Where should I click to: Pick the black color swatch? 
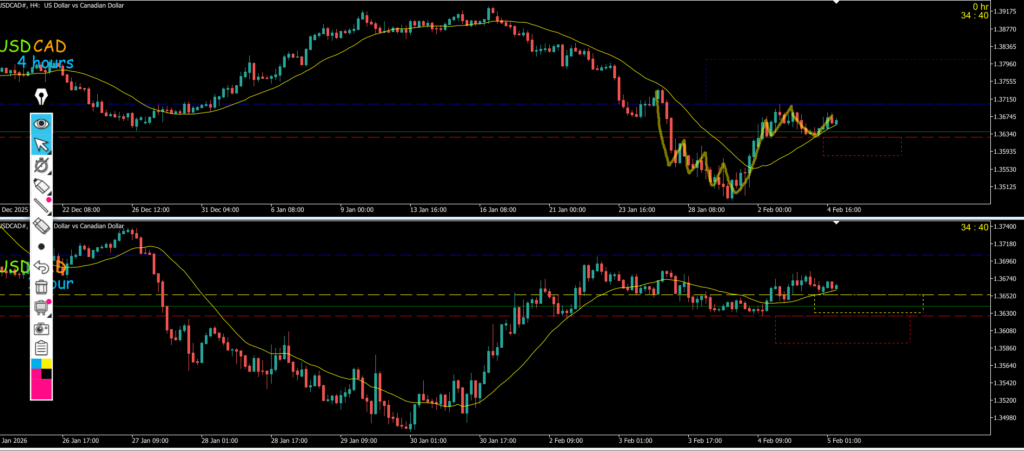tap(47, 374)
